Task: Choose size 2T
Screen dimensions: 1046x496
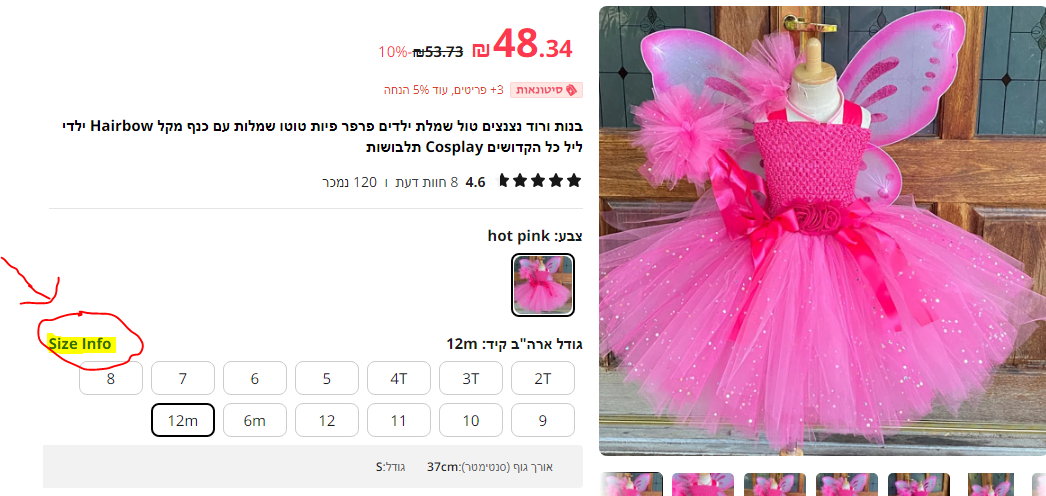Action: coord(543,378)
